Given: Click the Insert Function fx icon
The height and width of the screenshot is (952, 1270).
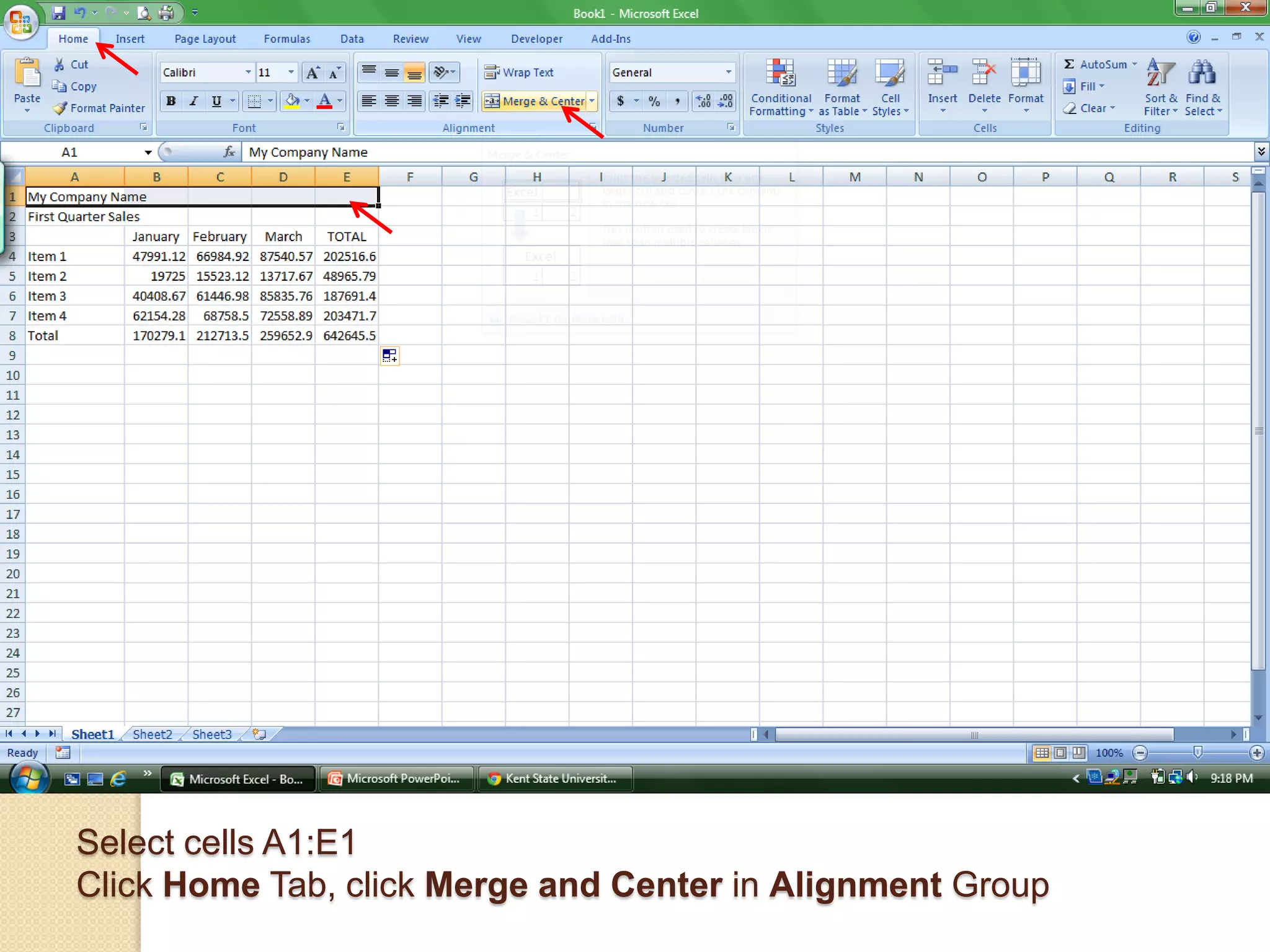Looking at the screenshot, I should coord(229,152).
